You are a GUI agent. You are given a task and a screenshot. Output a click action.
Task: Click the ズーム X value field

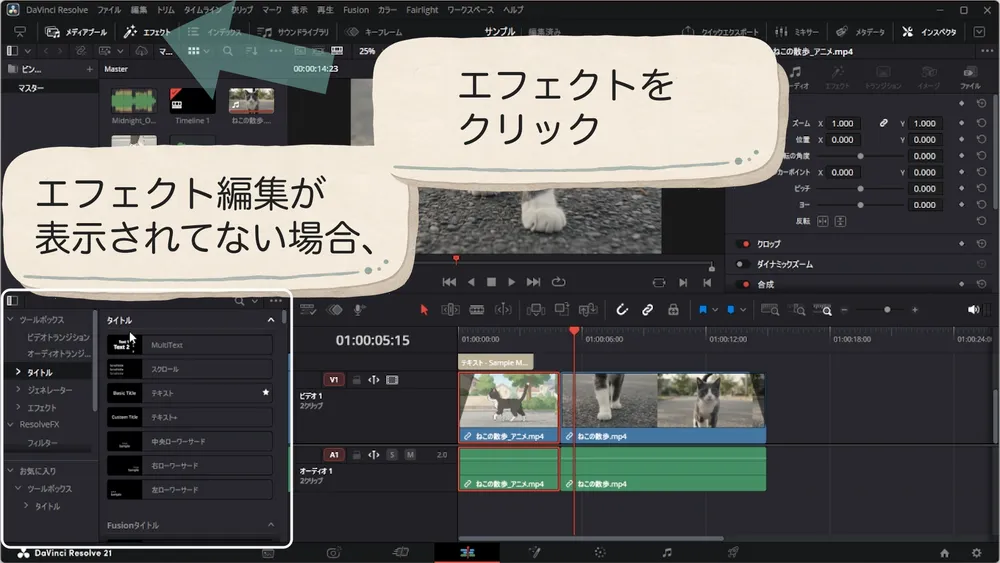click(842, 123)
